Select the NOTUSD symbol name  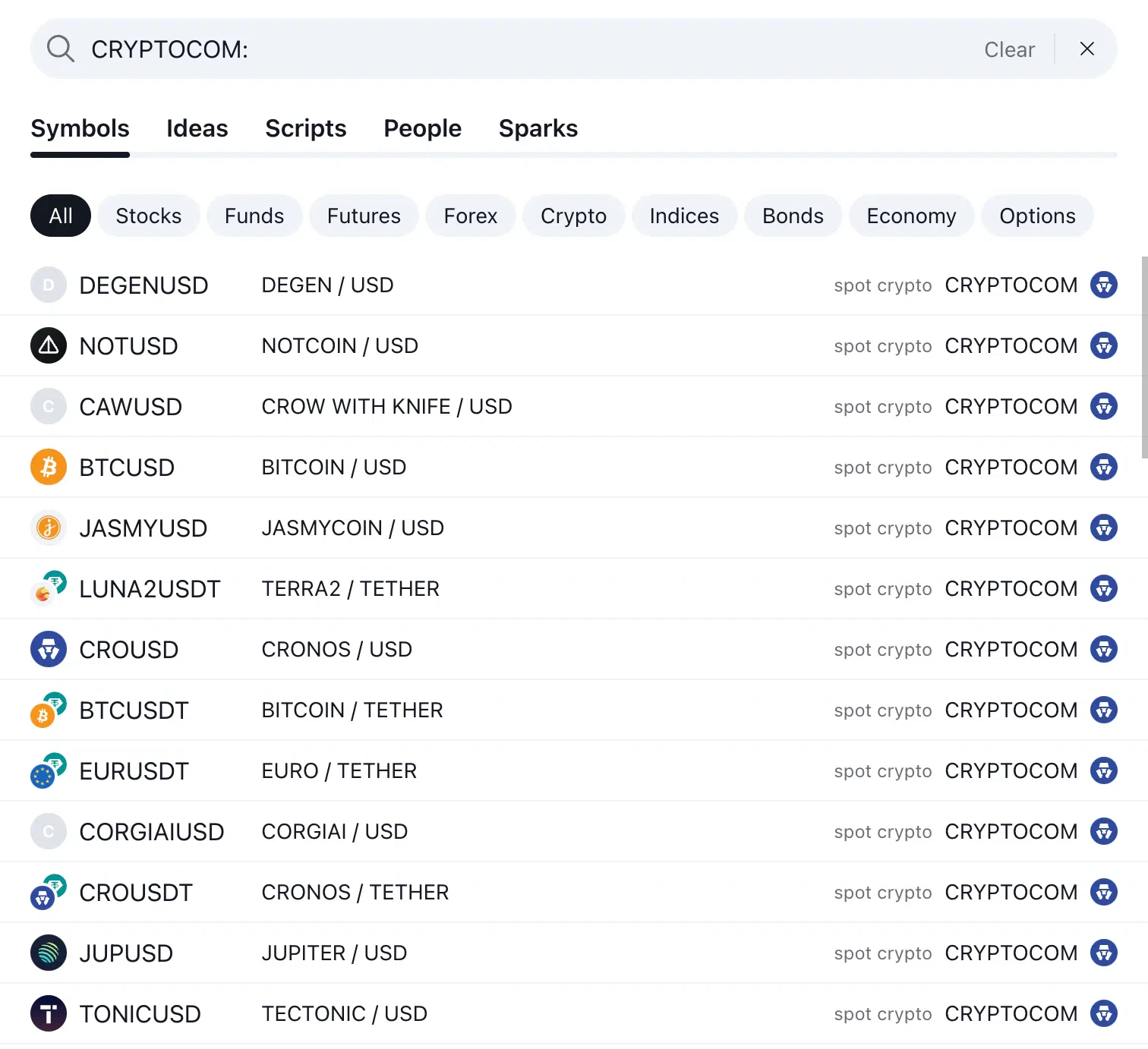128,346
